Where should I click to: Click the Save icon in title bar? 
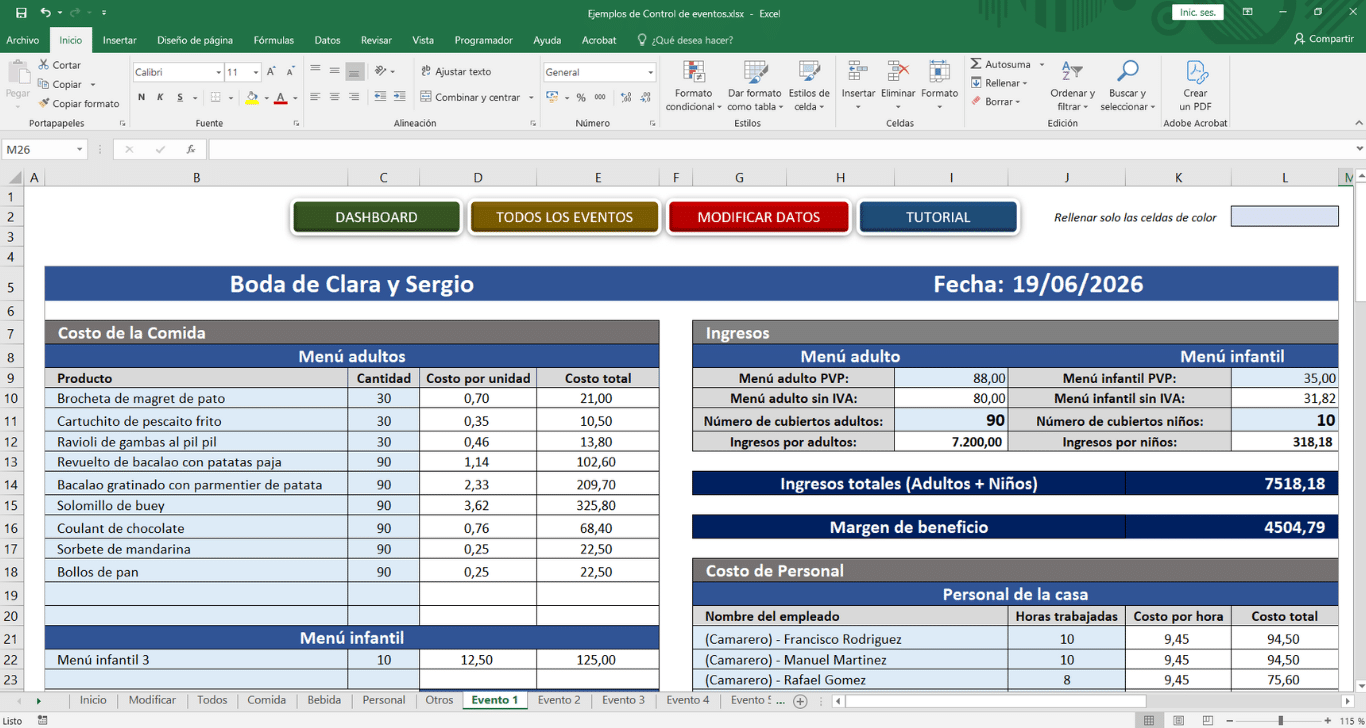[21, 13]
